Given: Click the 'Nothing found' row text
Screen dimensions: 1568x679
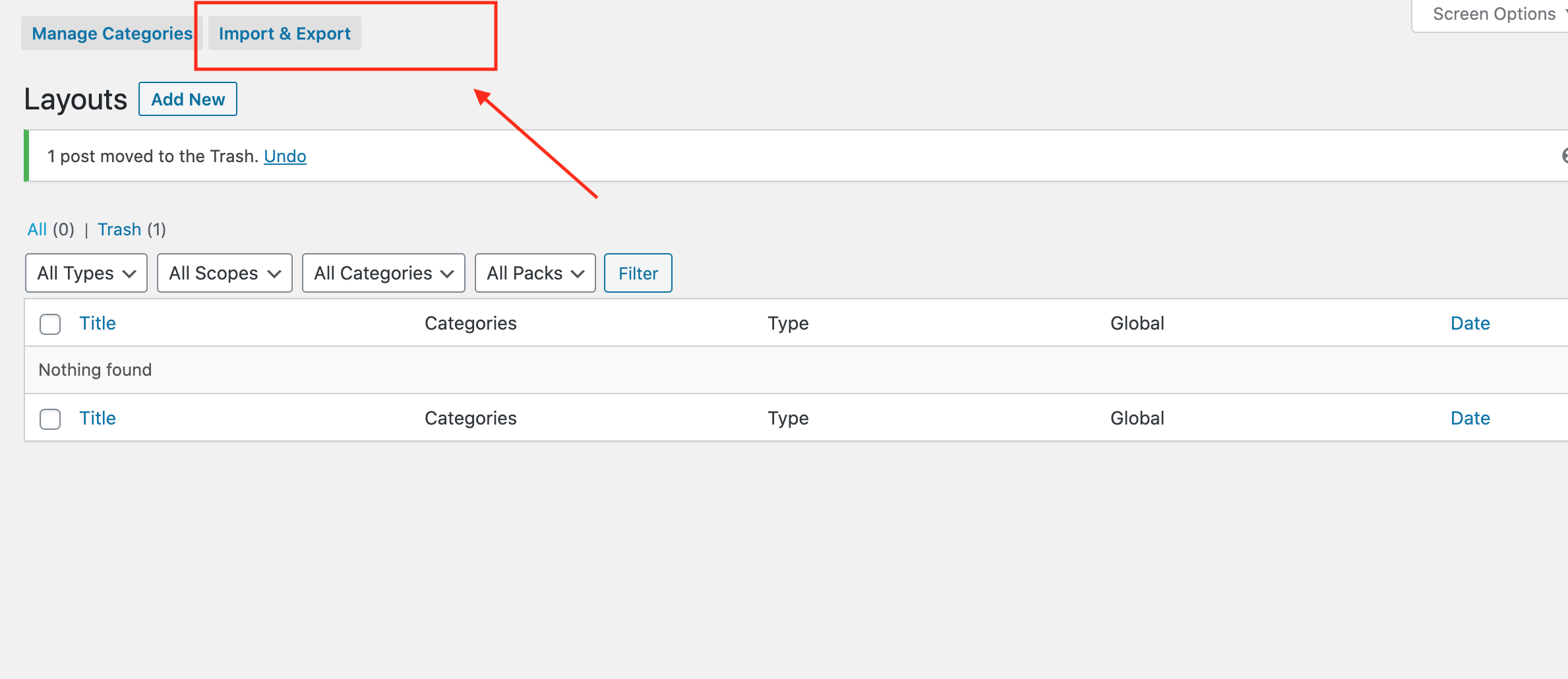Looking at the screenshot, I should pos(95,370).
